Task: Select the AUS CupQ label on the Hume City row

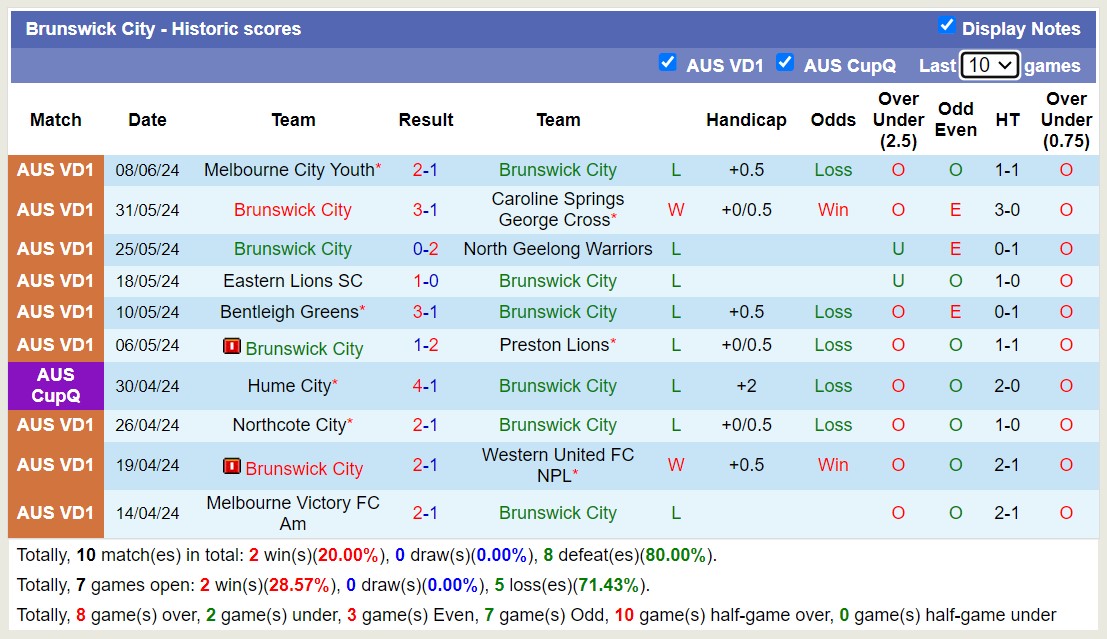Action: pyautogui.click(x=55, y=386)
